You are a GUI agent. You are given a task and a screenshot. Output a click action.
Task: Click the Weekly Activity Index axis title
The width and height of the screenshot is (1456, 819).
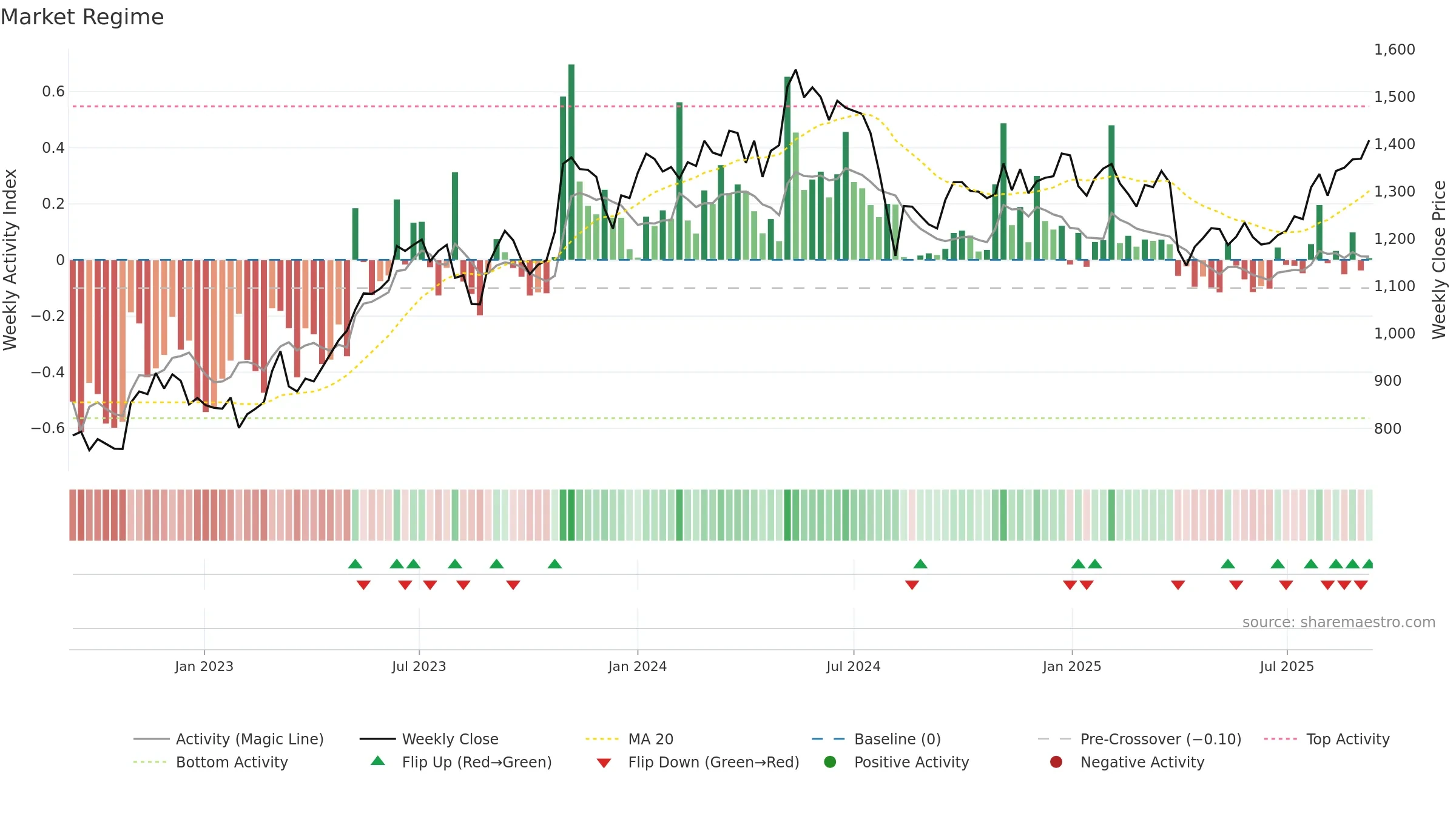[10, 260]
